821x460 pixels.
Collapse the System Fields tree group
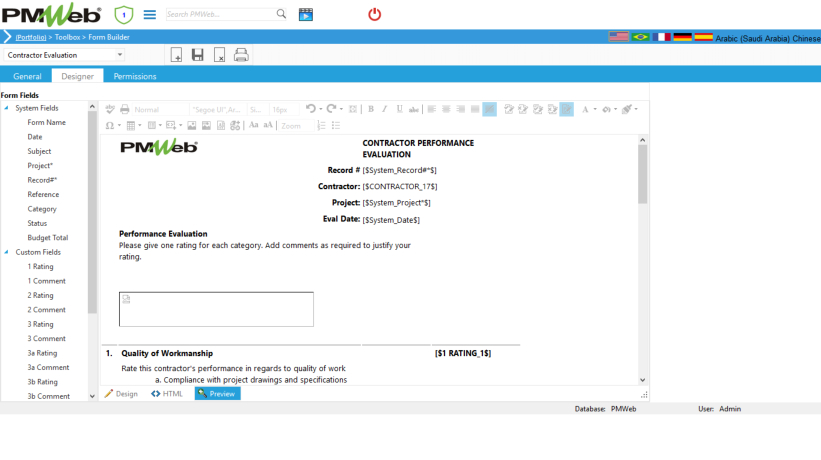point(6,108)
